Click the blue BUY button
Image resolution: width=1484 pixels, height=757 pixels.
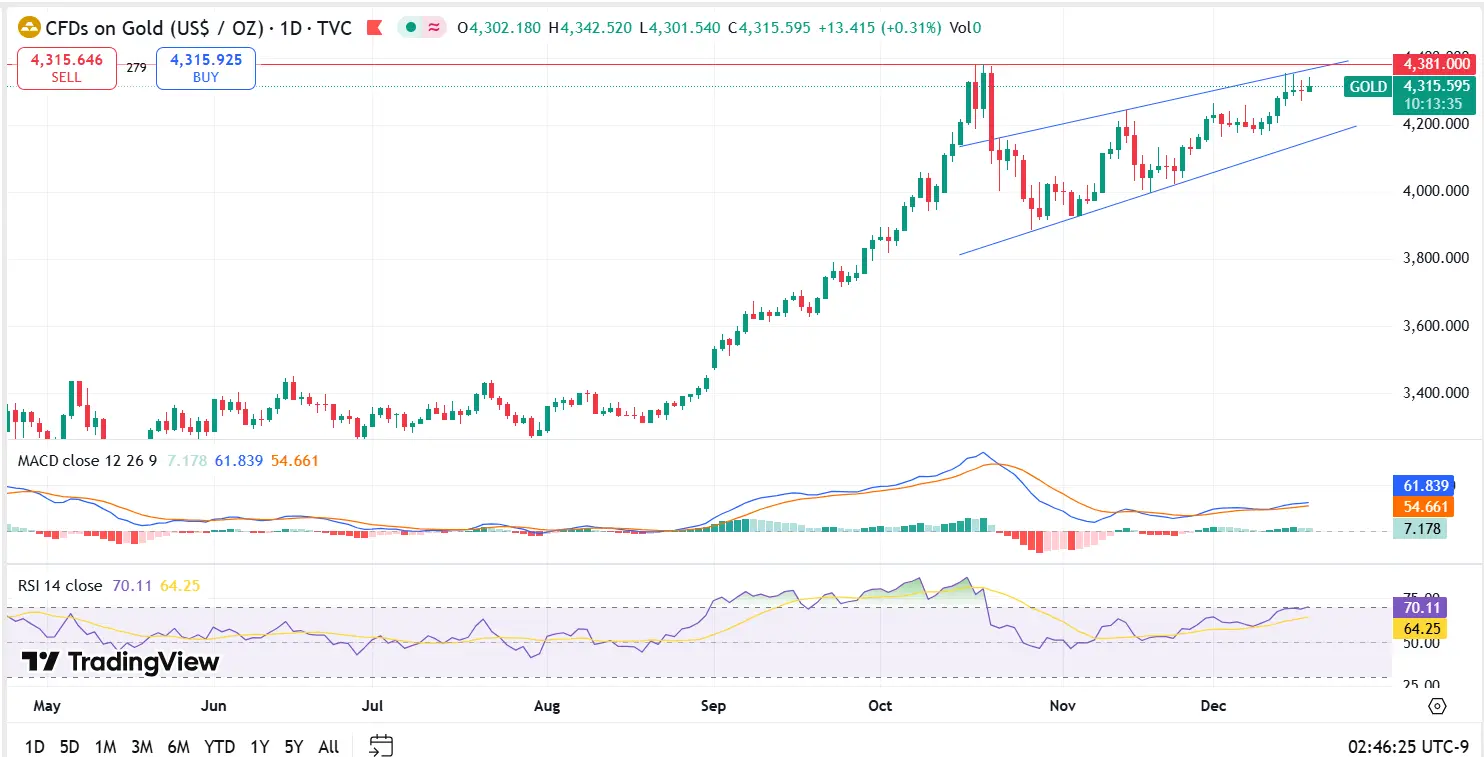tap(205, 67)
